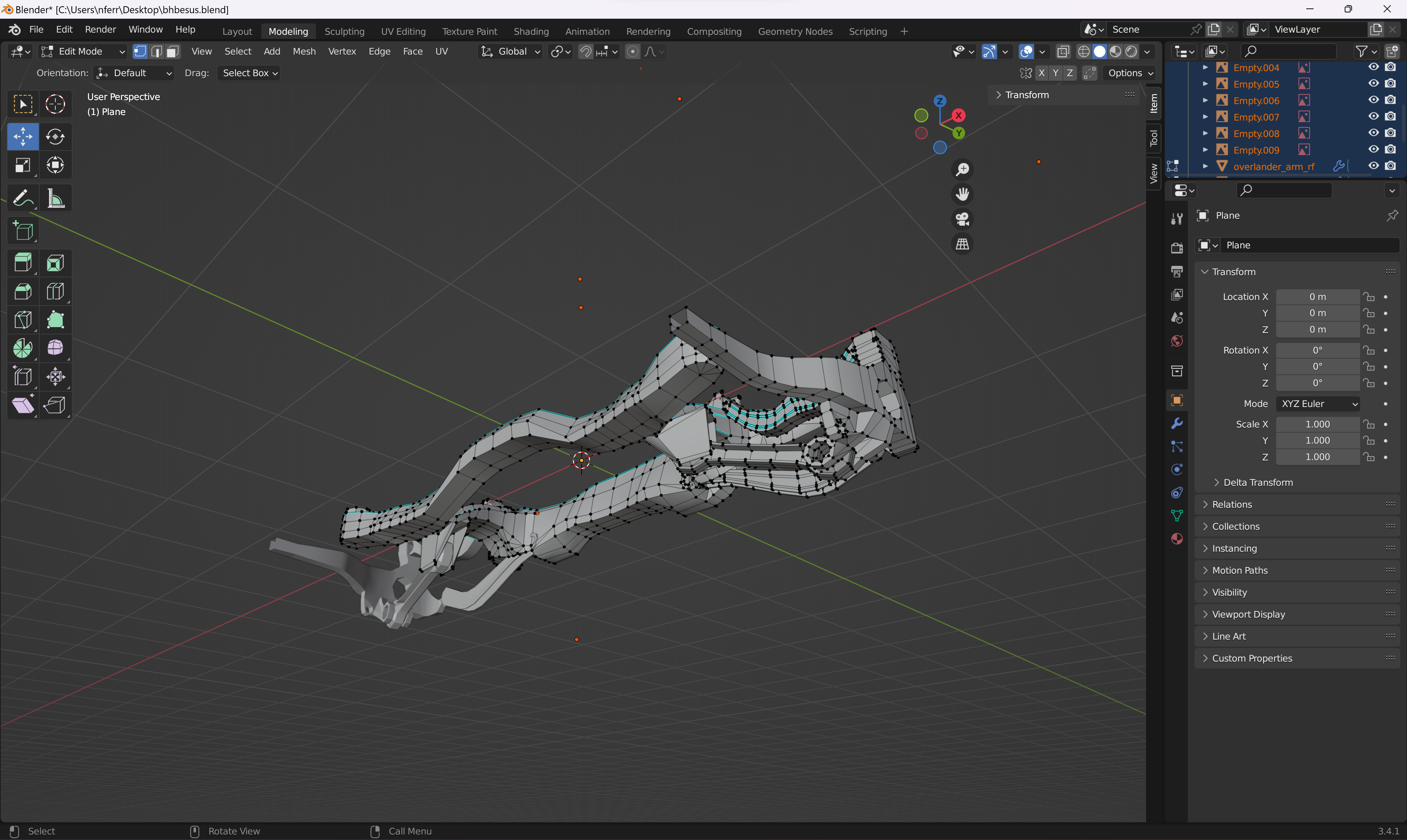This screenshot has width=1407, height=840.
Task: Lock the Location X property
Action: [x=1369, y=297]
